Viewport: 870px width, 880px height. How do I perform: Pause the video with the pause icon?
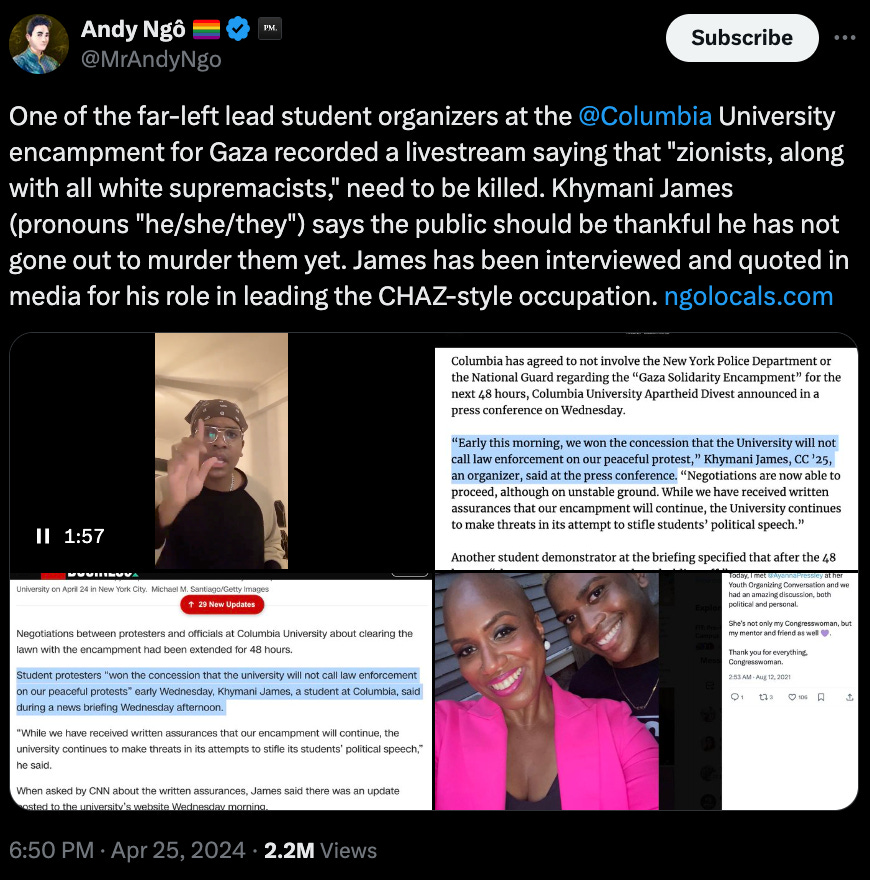(x=43, y=536)
